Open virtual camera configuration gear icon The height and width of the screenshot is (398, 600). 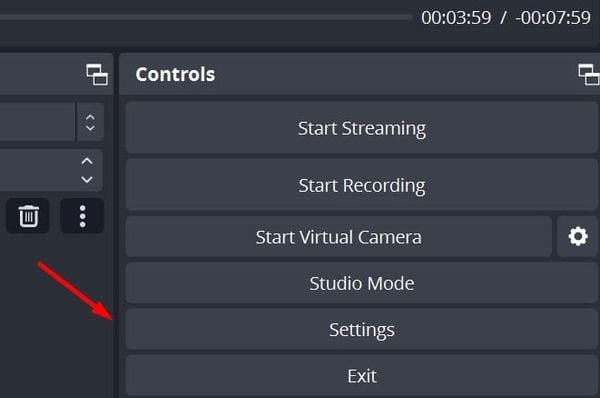click(x=578, y=237)
